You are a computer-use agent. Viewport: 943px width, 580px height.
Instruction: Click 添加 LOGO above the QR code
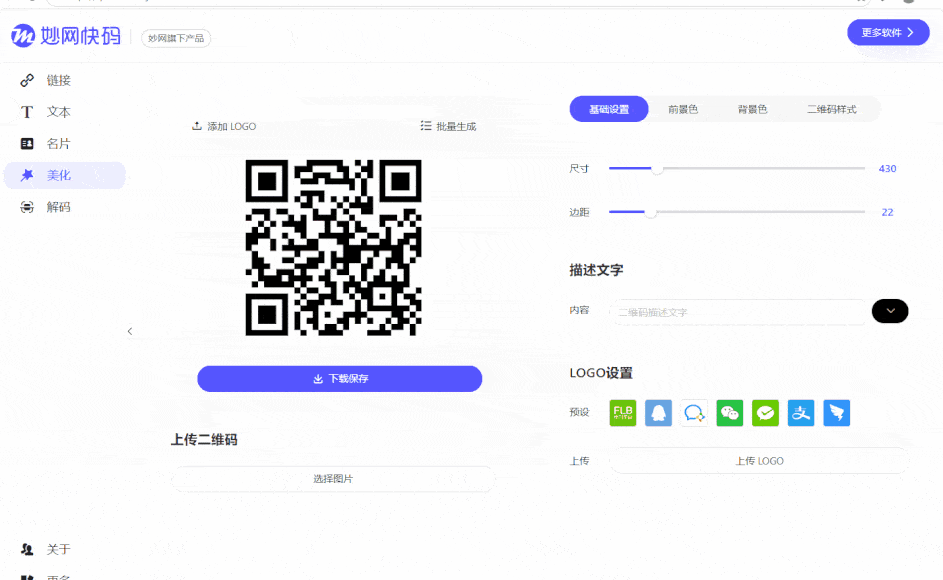(x=224, y=126)
